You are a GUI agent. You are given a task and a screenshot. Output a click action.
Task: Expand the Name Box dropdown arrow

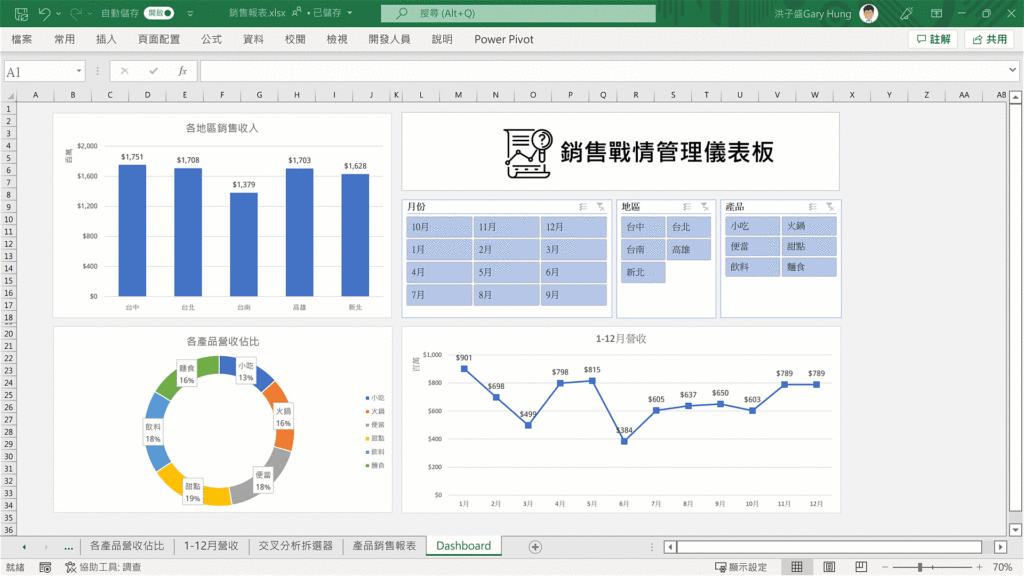78,71
